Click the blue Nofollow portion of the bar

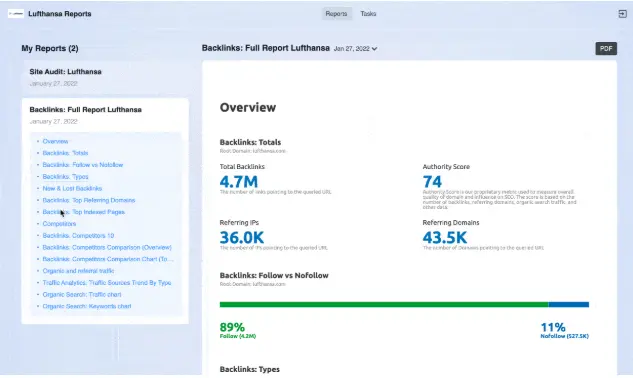click(x=568, y=304)
